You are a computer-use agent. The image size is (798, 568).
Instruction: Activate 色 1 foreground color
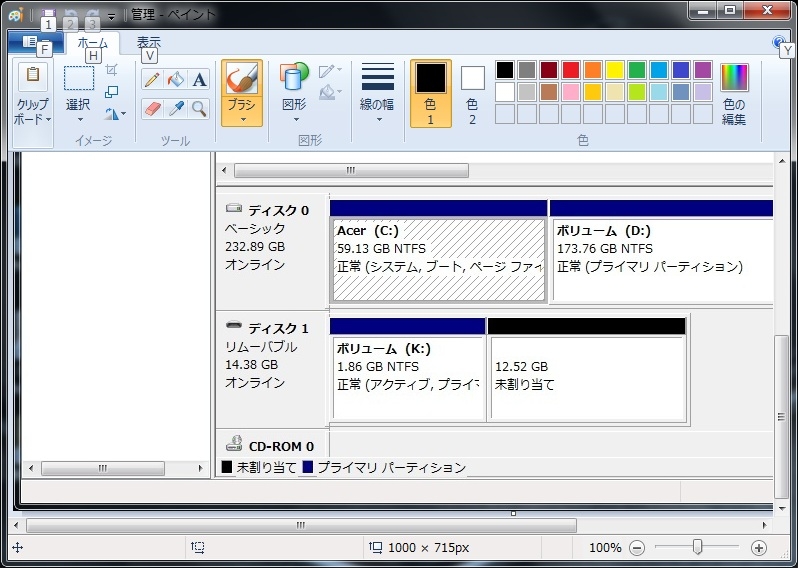(x=430, y=93)
